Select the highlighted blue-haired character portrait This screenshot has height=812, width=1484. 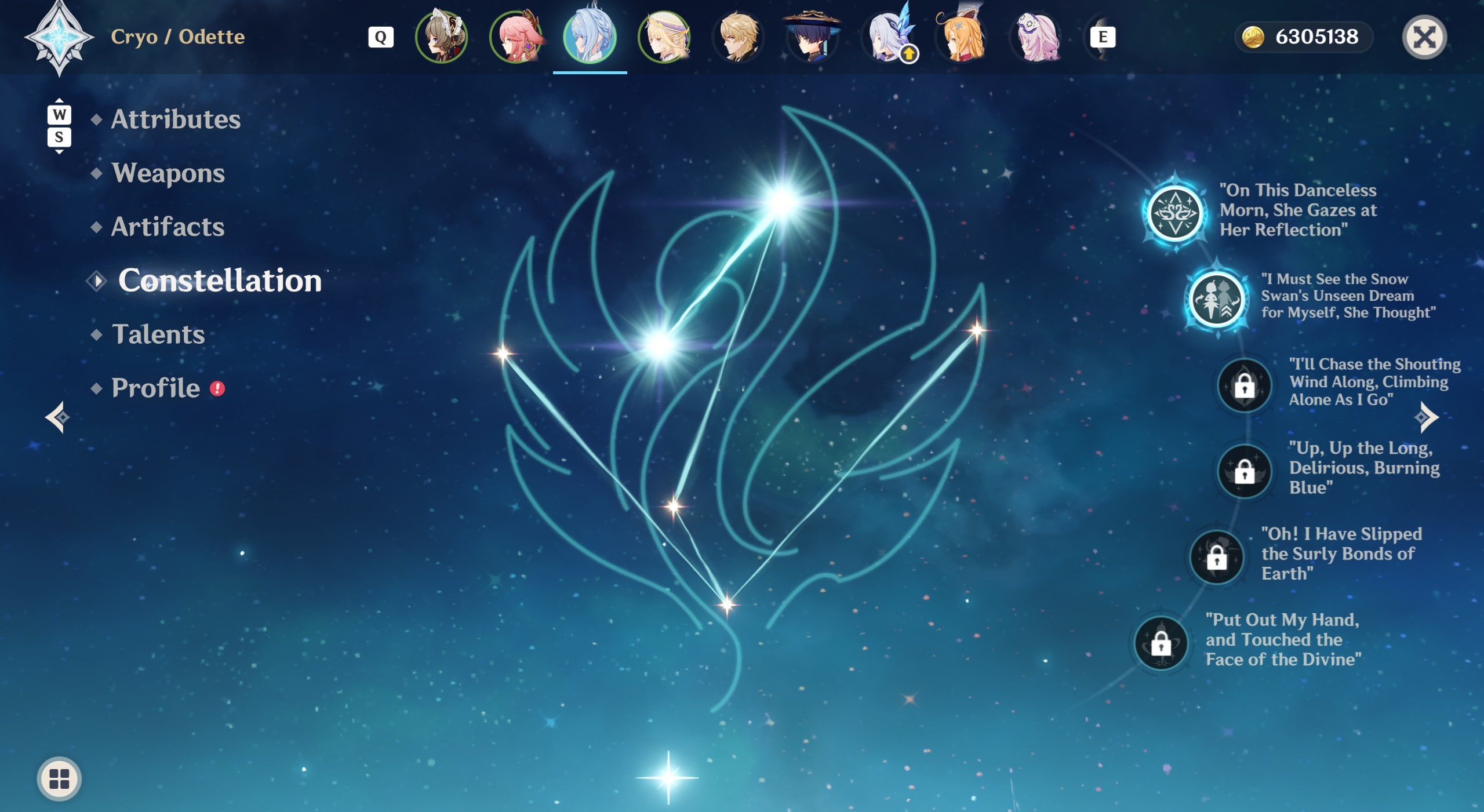pyautogui.click(x=590, y=36)
